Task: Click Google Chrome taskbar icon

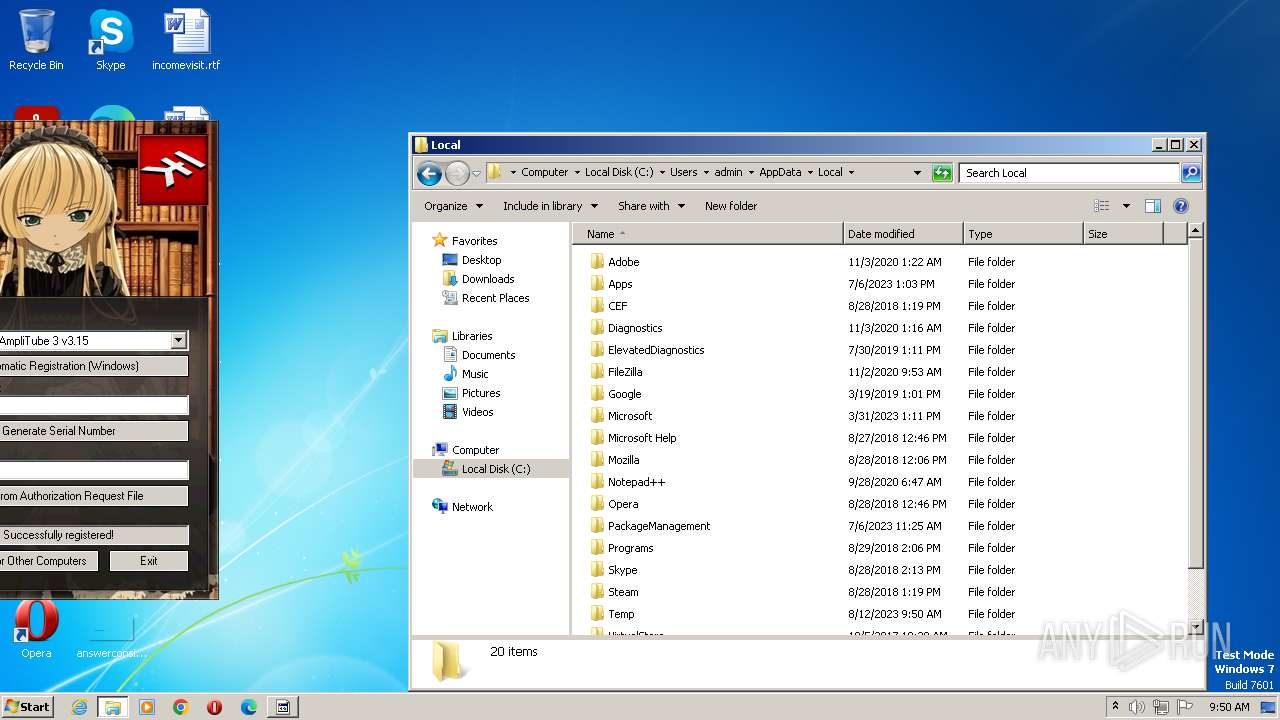Action: pyautogui.click(x=181, y=707)
